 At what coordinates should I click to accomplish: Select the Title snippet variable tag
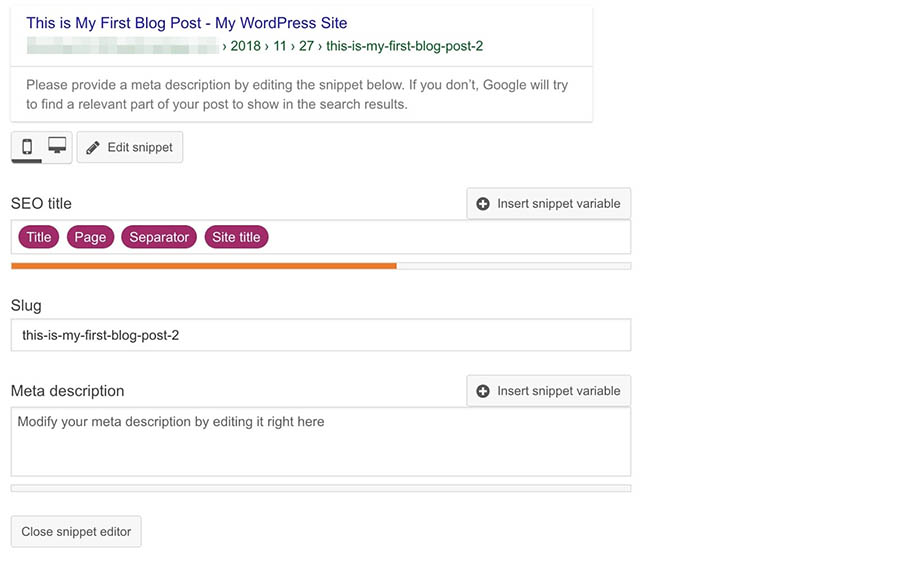tap(38, 237)
